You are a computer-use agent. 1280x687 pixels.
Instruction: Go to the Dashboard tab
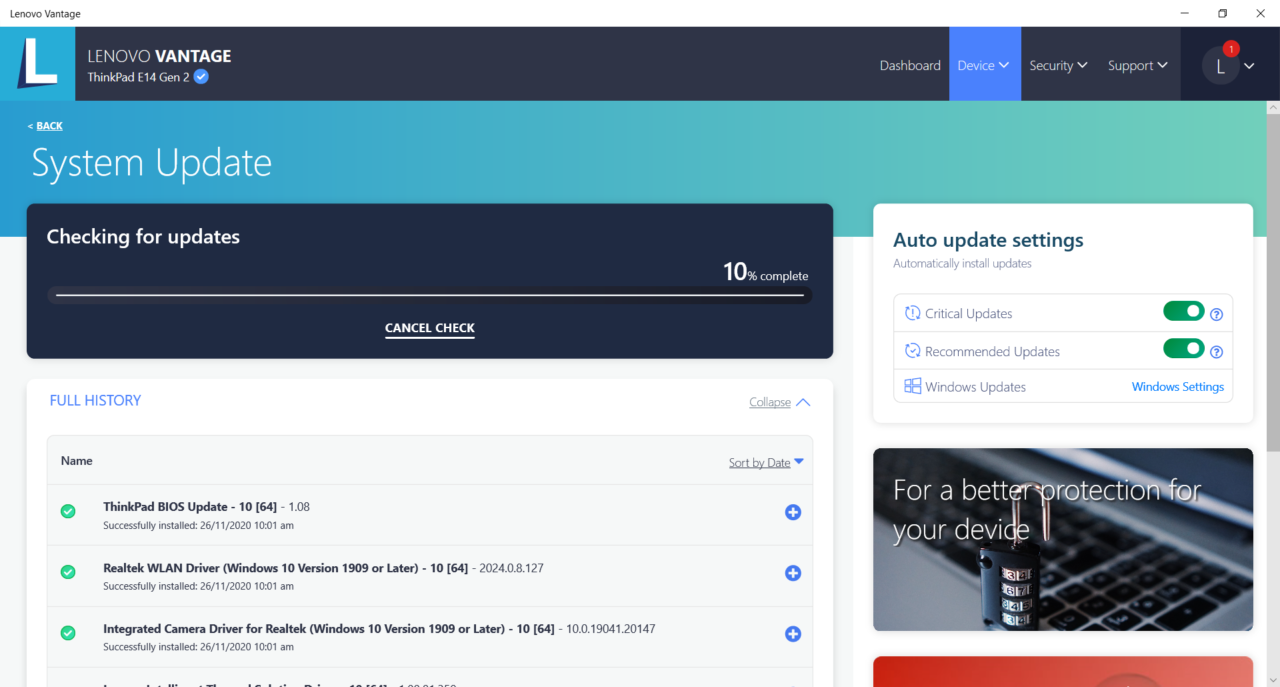pos(910,65)
